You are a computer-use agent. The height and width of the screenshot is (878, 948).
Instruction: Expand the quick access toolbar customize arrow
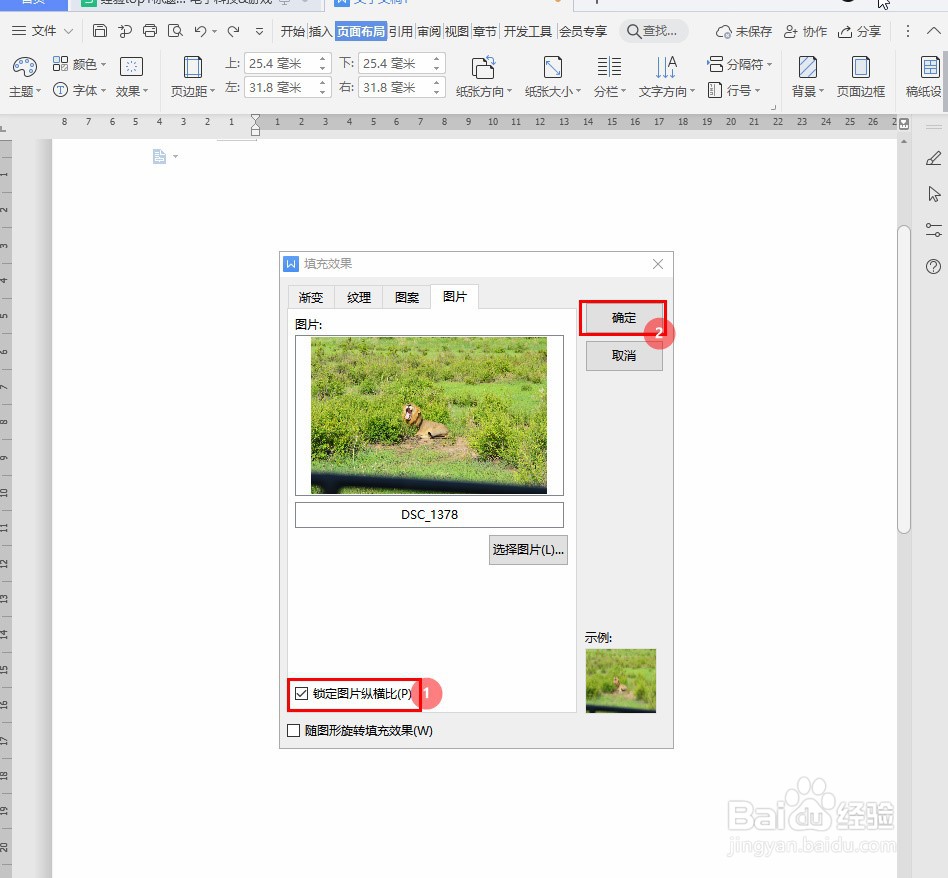tap(259, 31)
